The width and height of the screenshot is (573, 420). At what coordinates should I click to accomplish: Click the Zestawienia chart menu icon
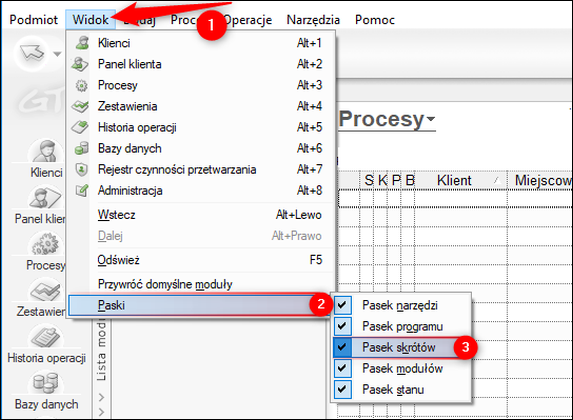[80, 106]
